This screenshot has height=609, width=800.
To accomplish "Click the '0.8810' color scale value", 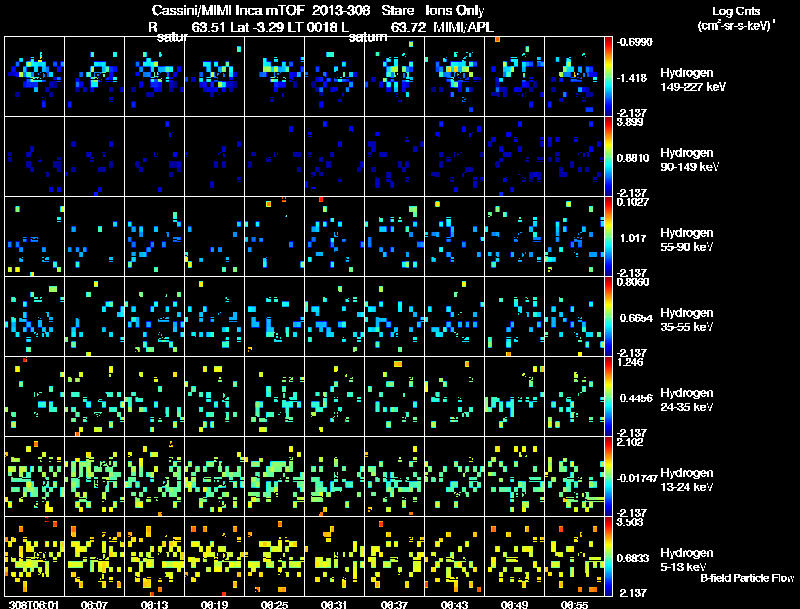I will (633, 158).
